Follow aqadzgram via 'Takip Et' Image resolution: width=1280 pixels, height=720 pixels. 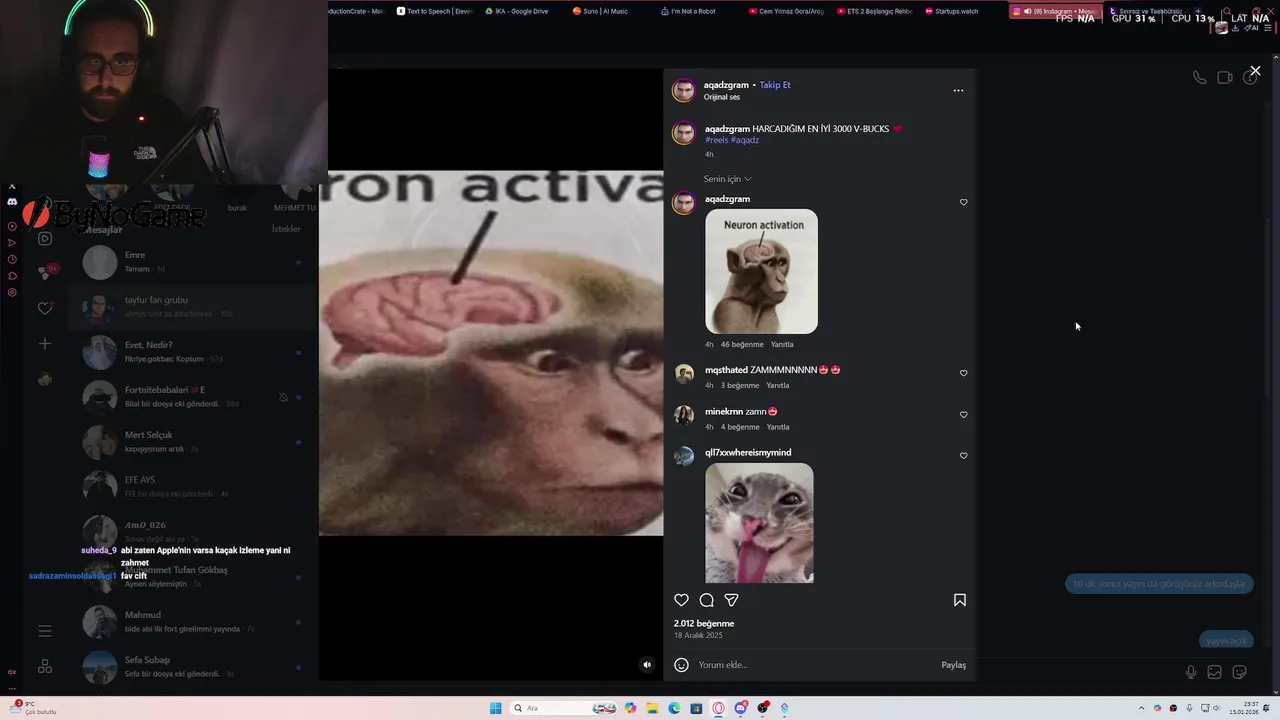tap(775, 85)
